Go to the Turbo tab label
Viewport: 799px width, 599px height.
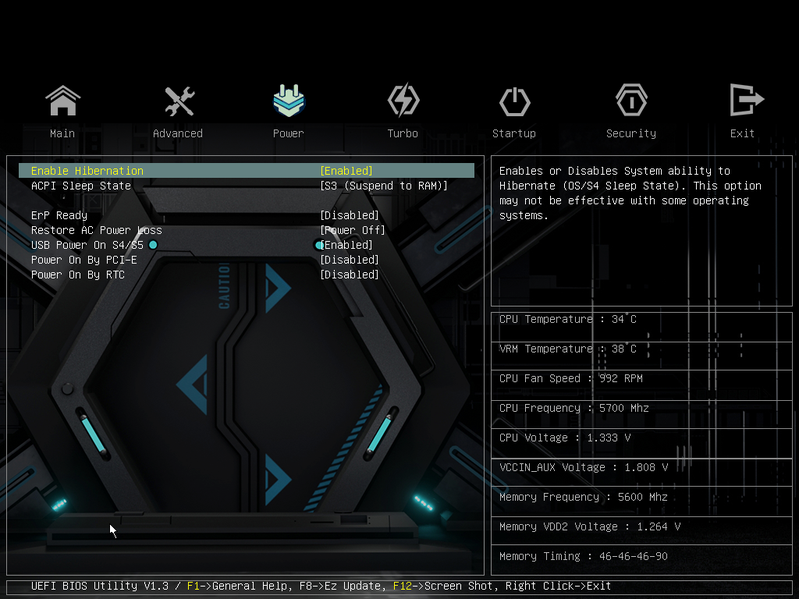click(403, 133)
